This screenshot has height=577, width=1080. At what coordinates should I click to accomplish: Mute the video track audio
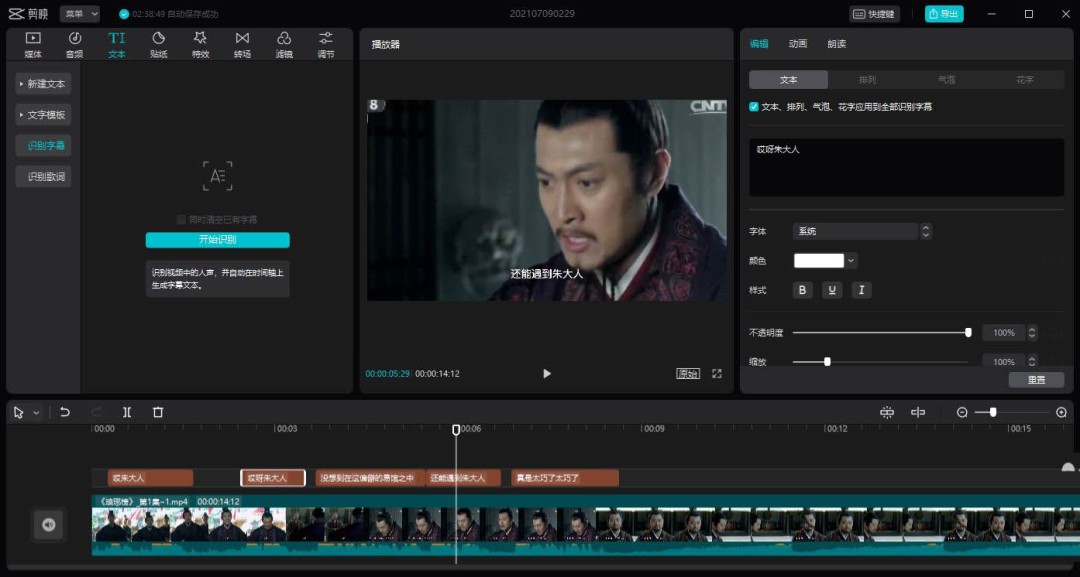click(47, 525)
